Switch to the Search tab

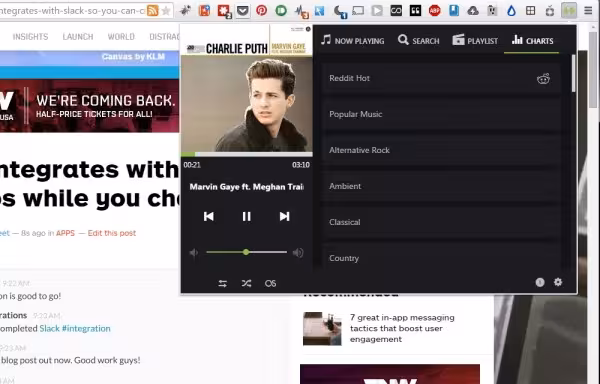click(418, 40)
